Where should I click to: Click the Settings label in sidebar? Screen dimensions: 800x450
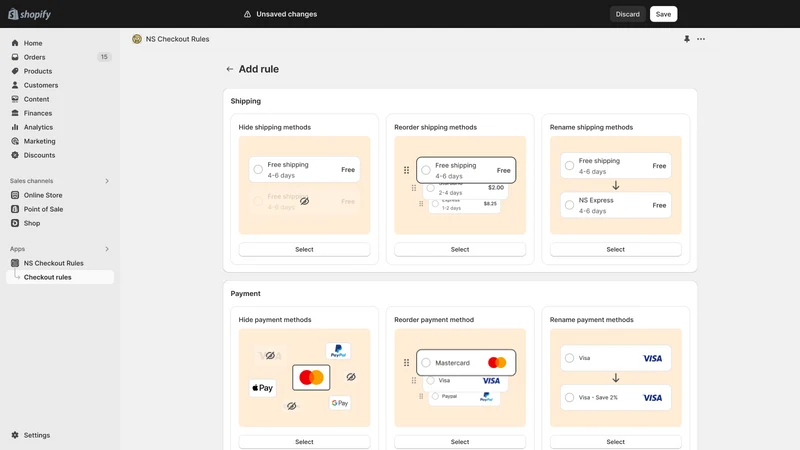37,435
